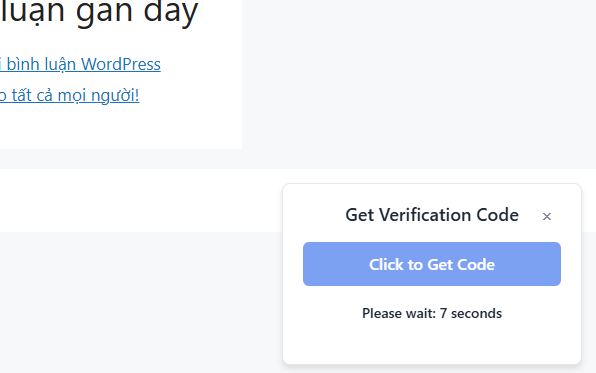Click the 'Click to Get Code' button
The height and width of the screenshot is (373, 596).
pyautogui.click(x=432, y=264)
